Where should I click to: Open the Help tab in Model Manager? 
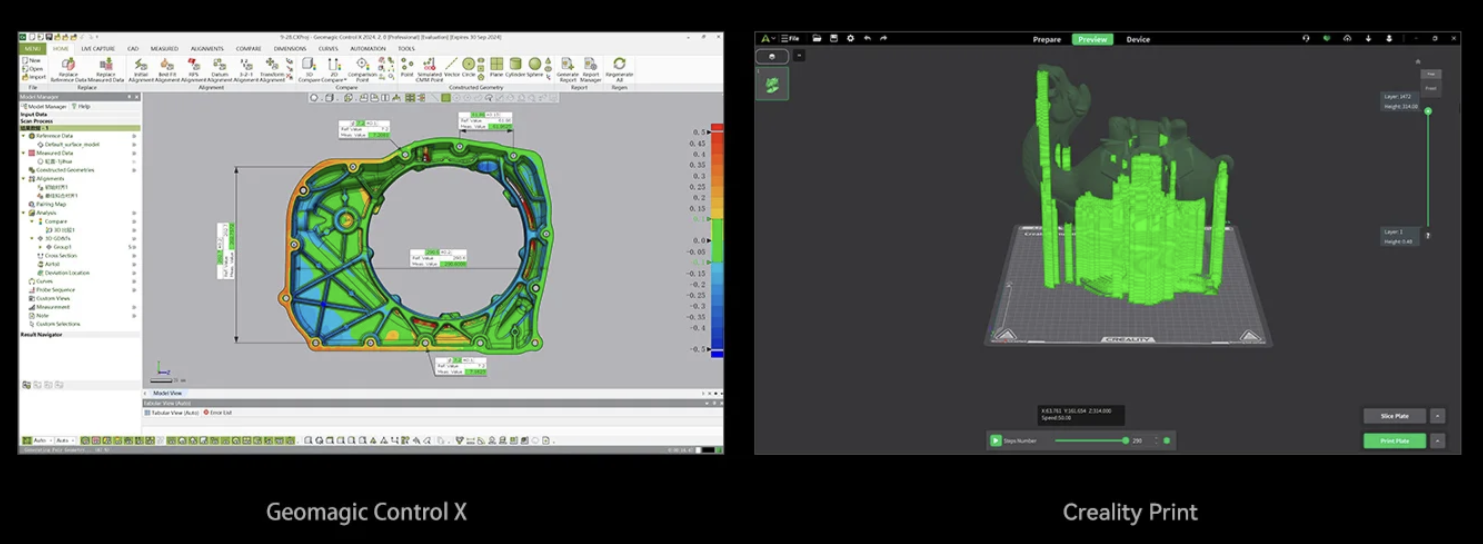[x=81, y=106]
